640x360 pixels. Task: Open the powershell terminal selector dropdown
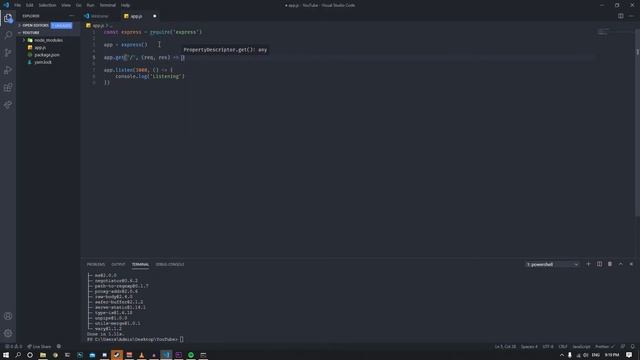point(552,264)
